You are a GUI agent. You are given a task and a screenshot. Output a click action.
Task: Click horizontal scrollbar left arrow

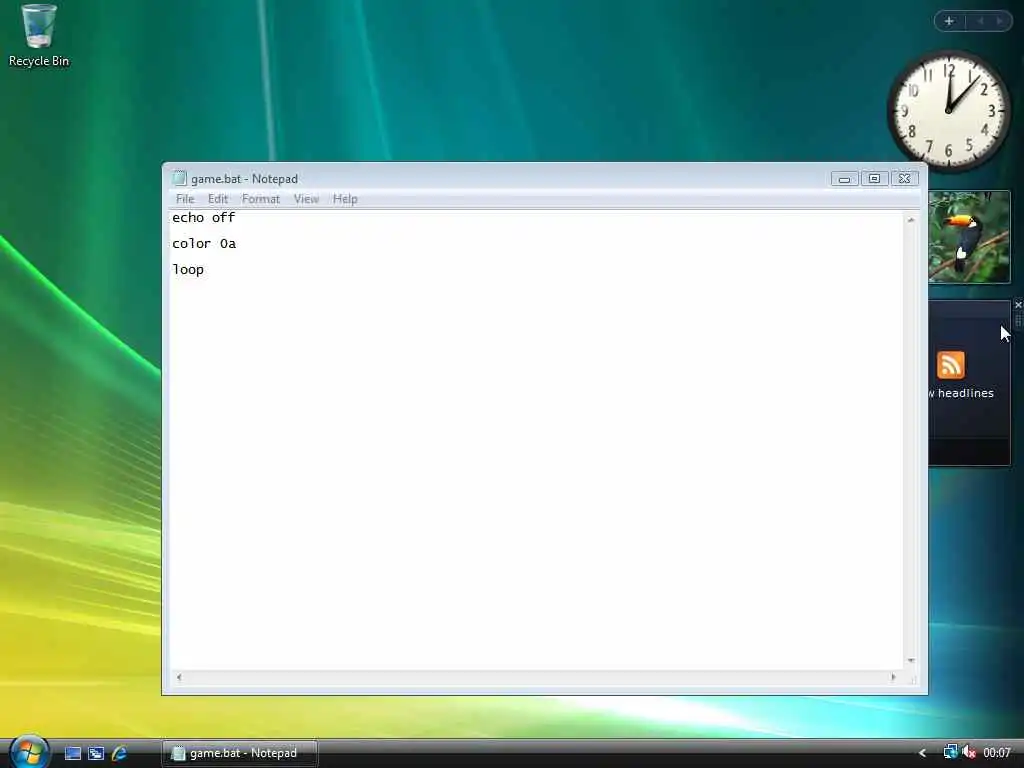pyautogui.click(x=179, y=677)
